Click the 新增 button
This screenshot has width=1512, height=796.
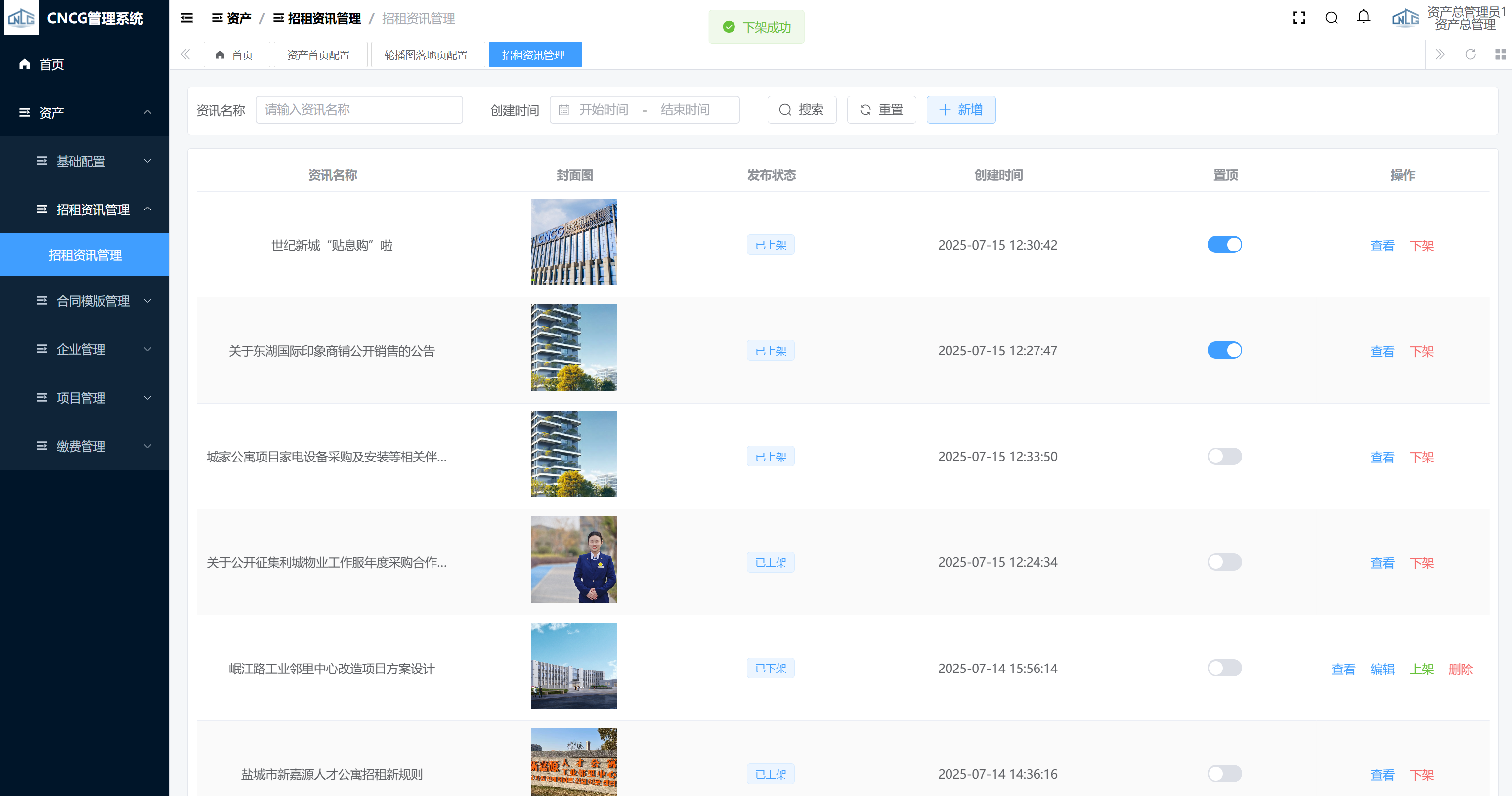pyautogui.click(x=961, y=110)
